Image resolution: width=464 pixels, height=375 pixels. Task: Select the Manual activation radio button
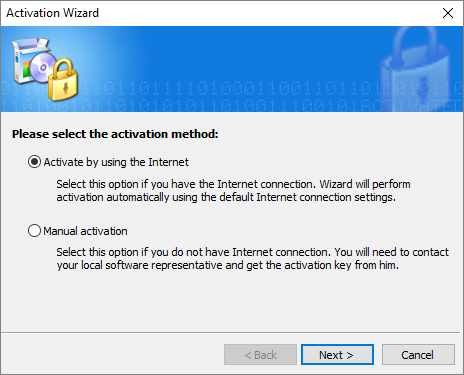point(34,231)
